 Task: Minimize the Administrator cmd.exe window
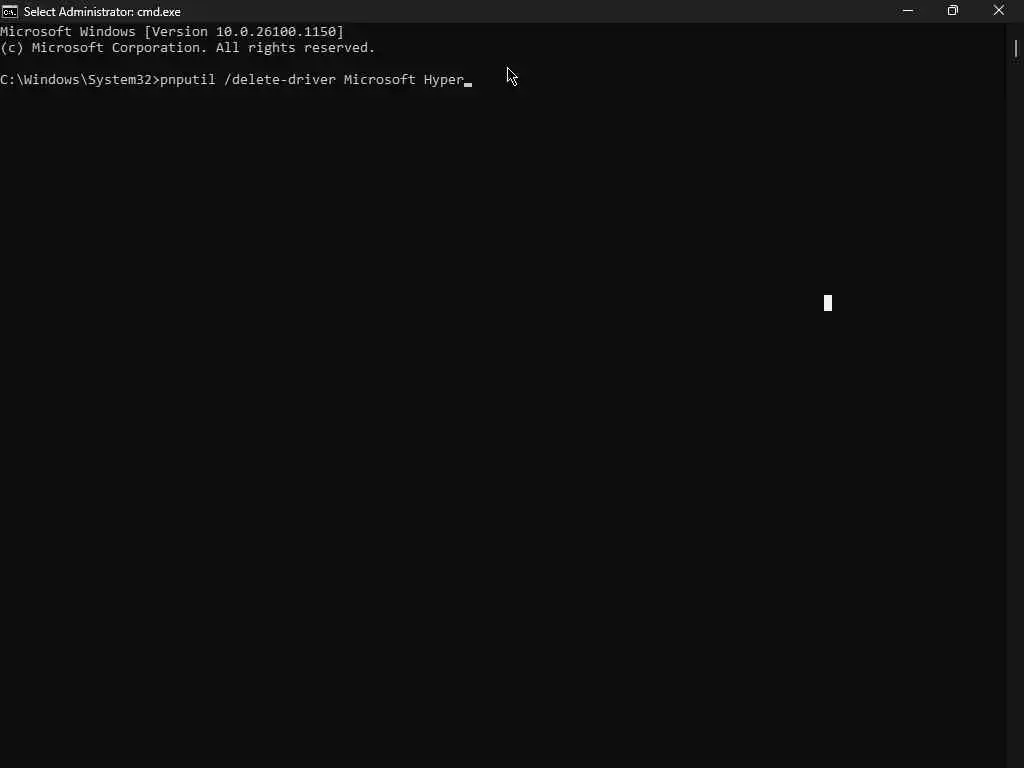[x=908, y=11]
